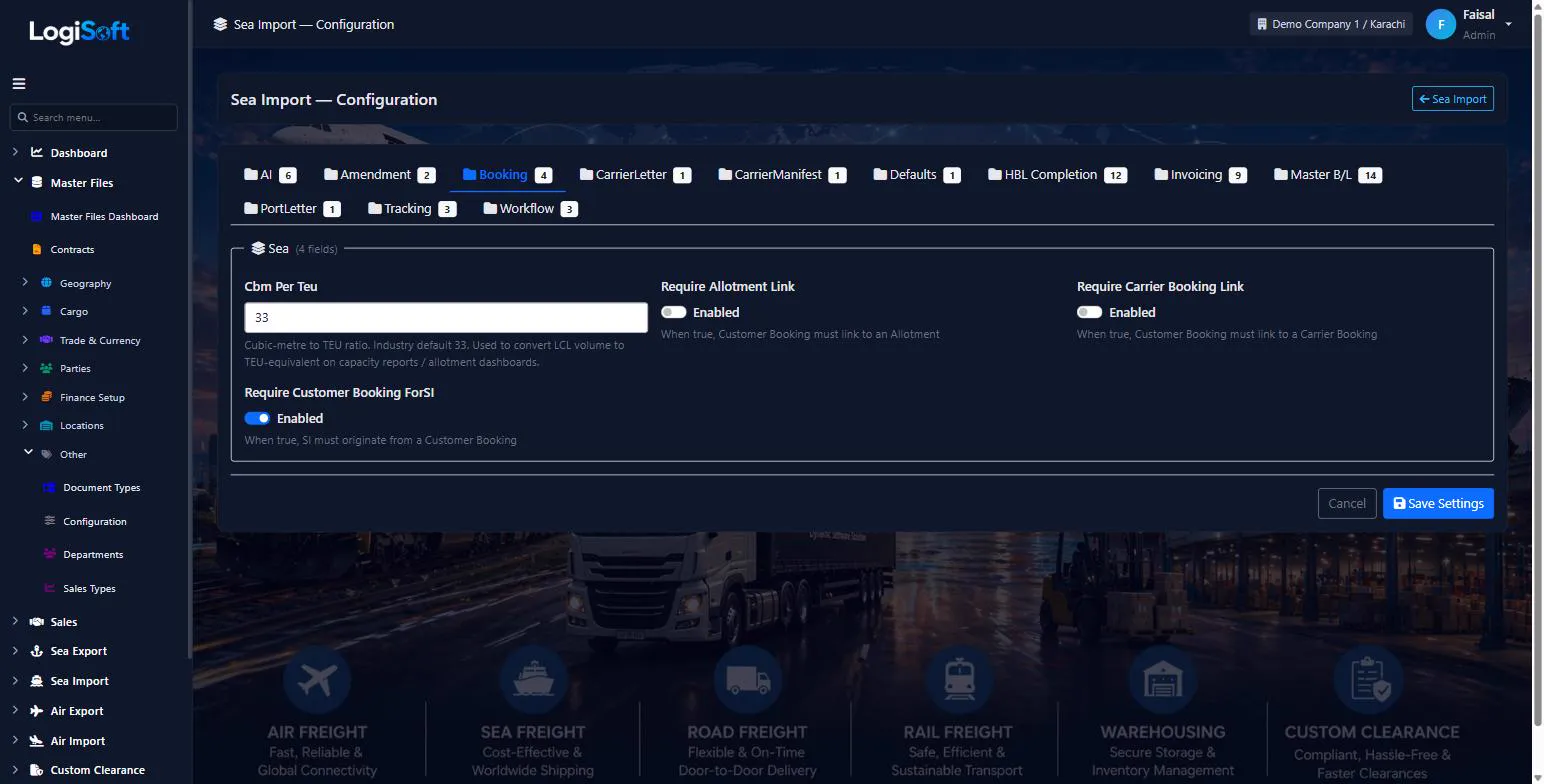Click the Other tags icon
The image size is (1544, 784).
(47, 454)
